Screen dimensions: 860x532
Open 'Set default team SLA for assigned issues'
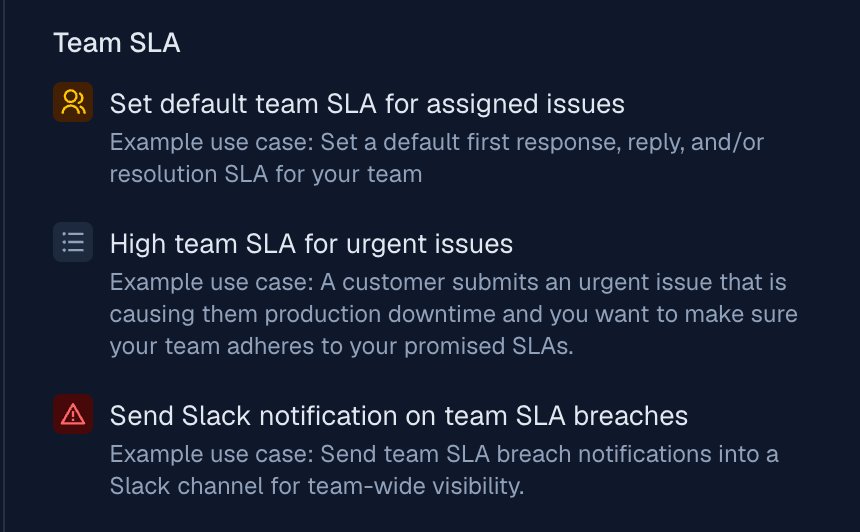point(366,104)
